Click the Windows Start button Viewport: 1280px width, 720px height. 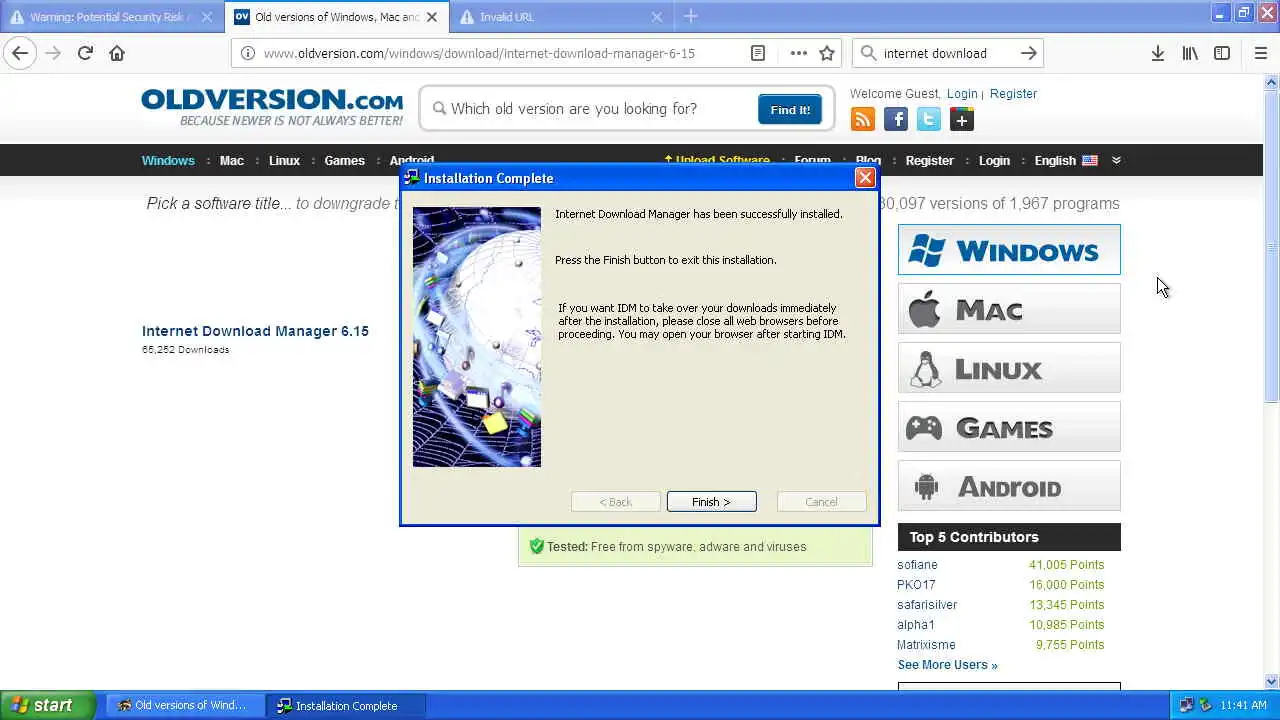tap(47, 705)
